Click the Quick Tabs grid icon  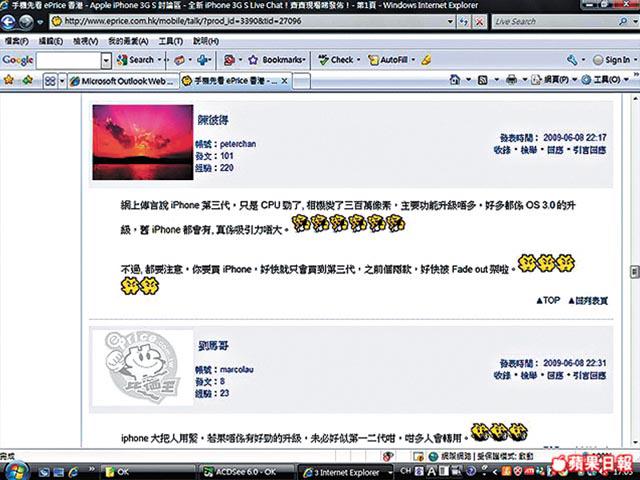pos(50,81)
